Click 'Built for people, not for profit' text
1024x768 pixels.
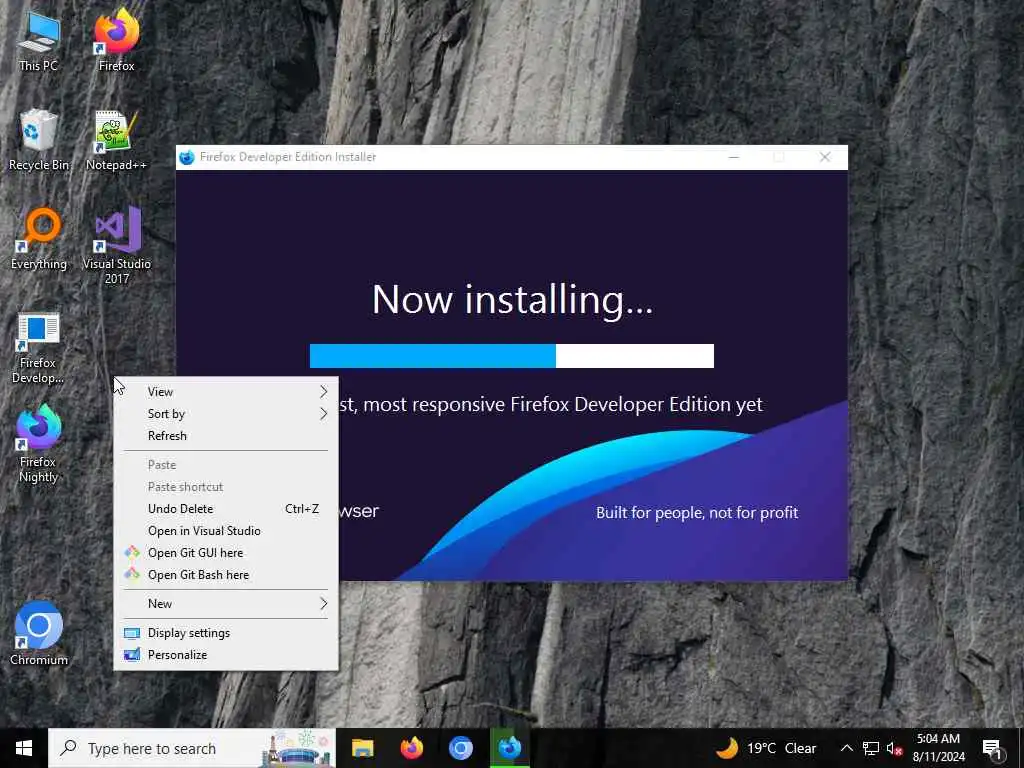(697, 513)
